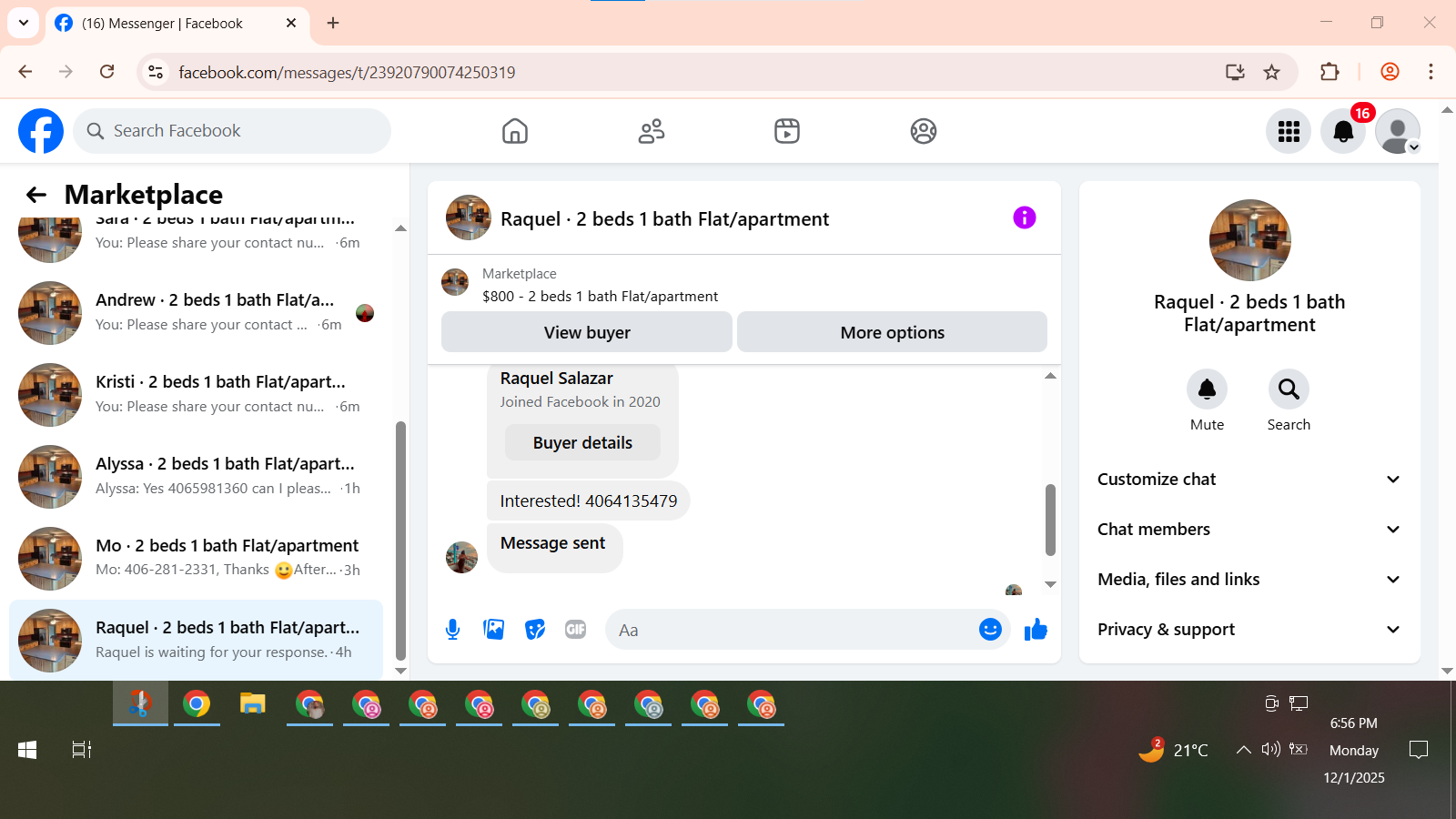The image size is (1456, 819).
Task: Click the volume speaker tray icon
Action: (1270, 749)
